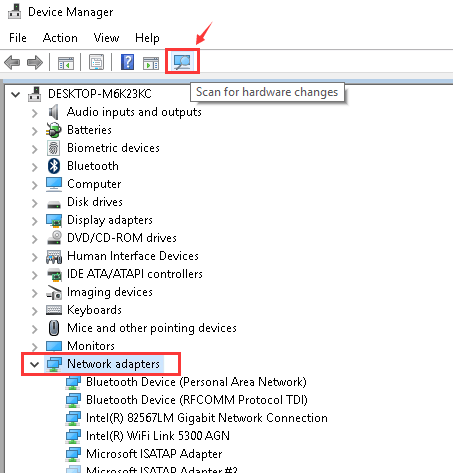453x473 pixels.
Task: Collapse the Network adapters category
Action: pos(34,364)
